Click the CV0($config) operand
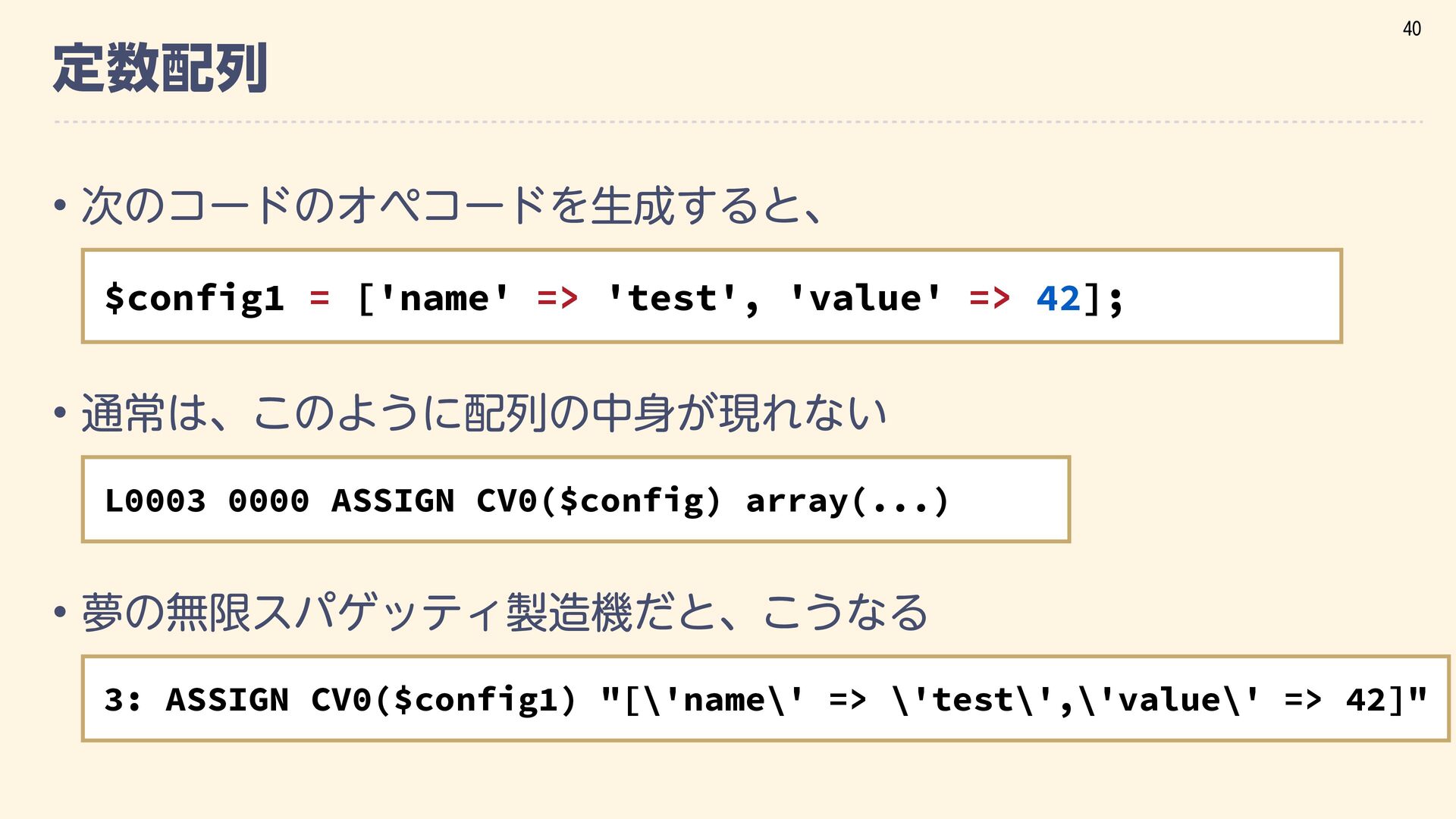 (598, 500)
